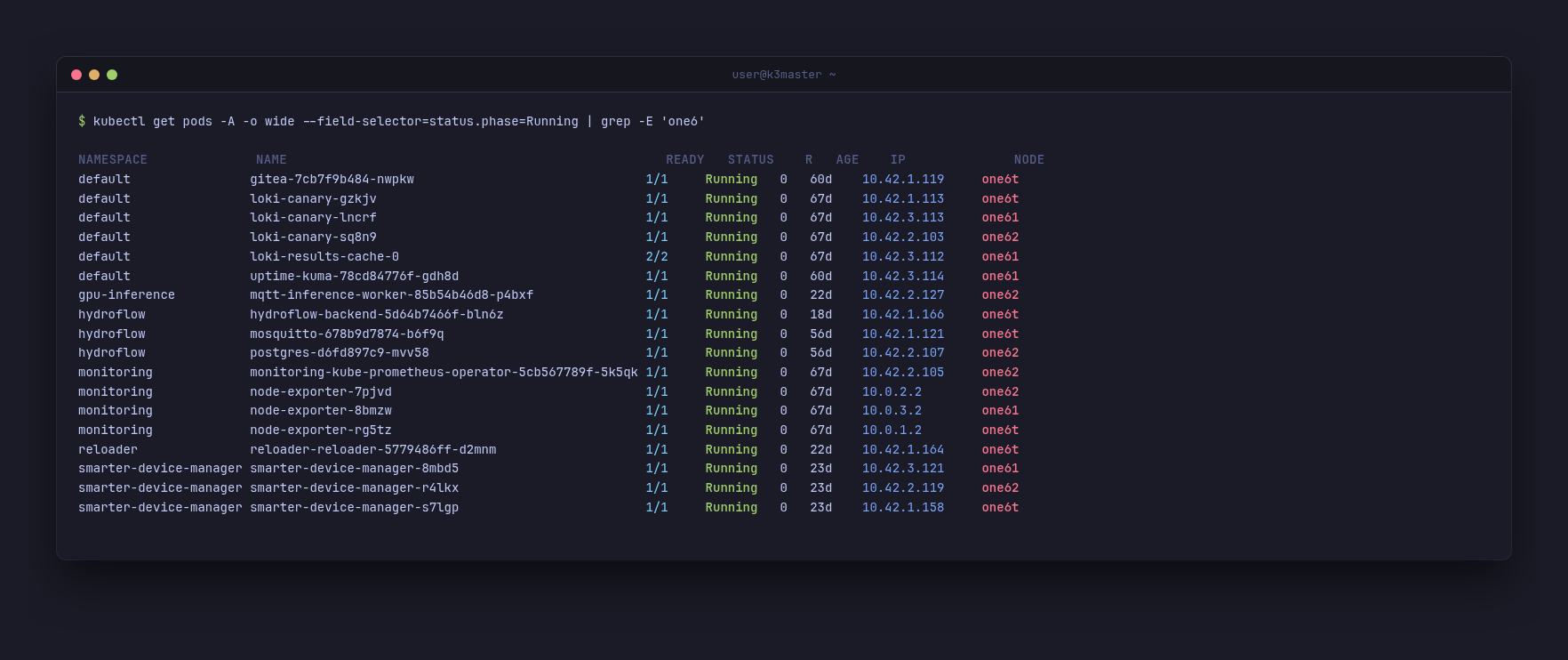Click the NODE column header
1568x660 pixels.
[1029, 160]
